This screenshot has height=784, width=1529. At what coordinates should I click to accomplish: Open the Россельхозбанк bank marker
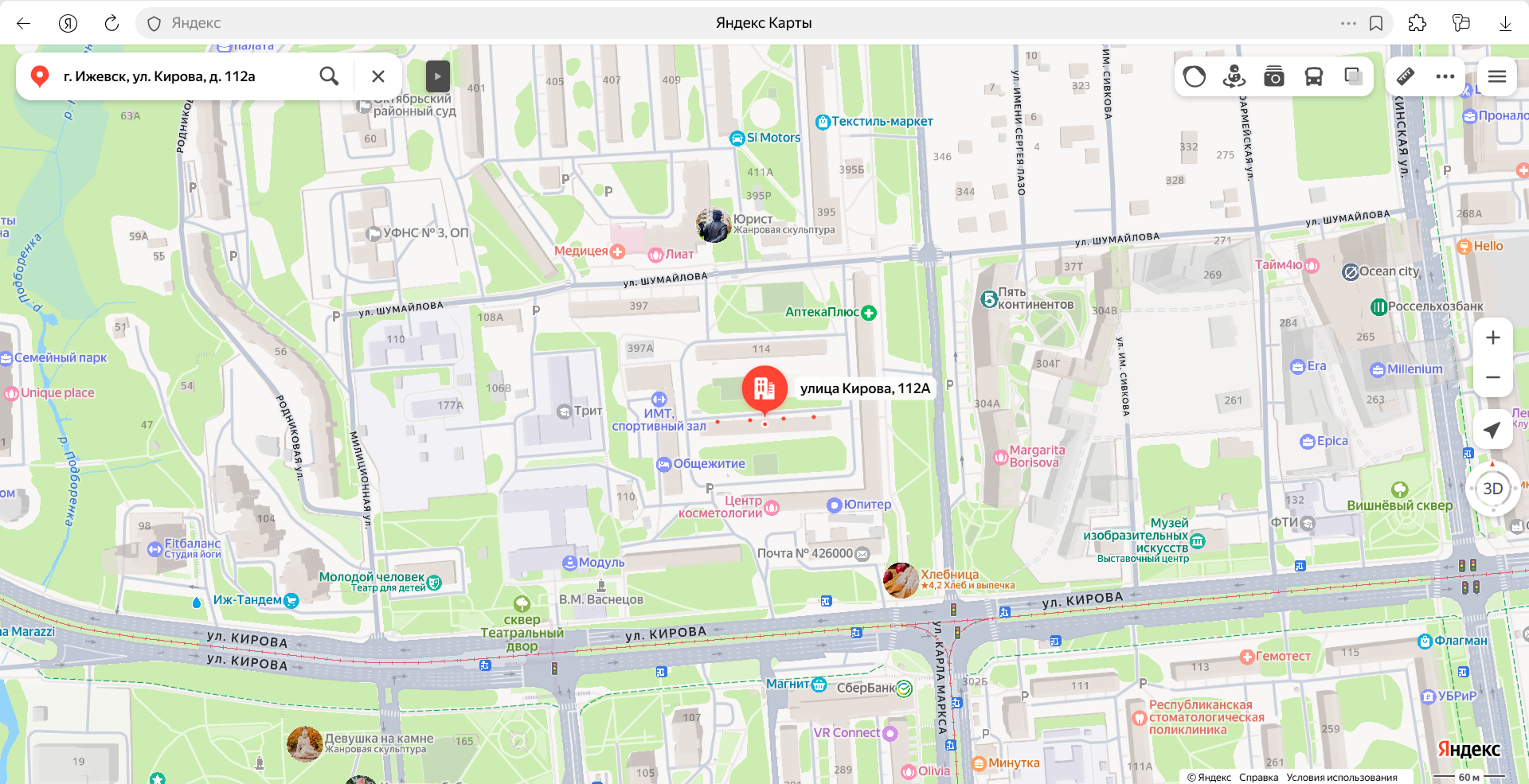[1378, 307]
